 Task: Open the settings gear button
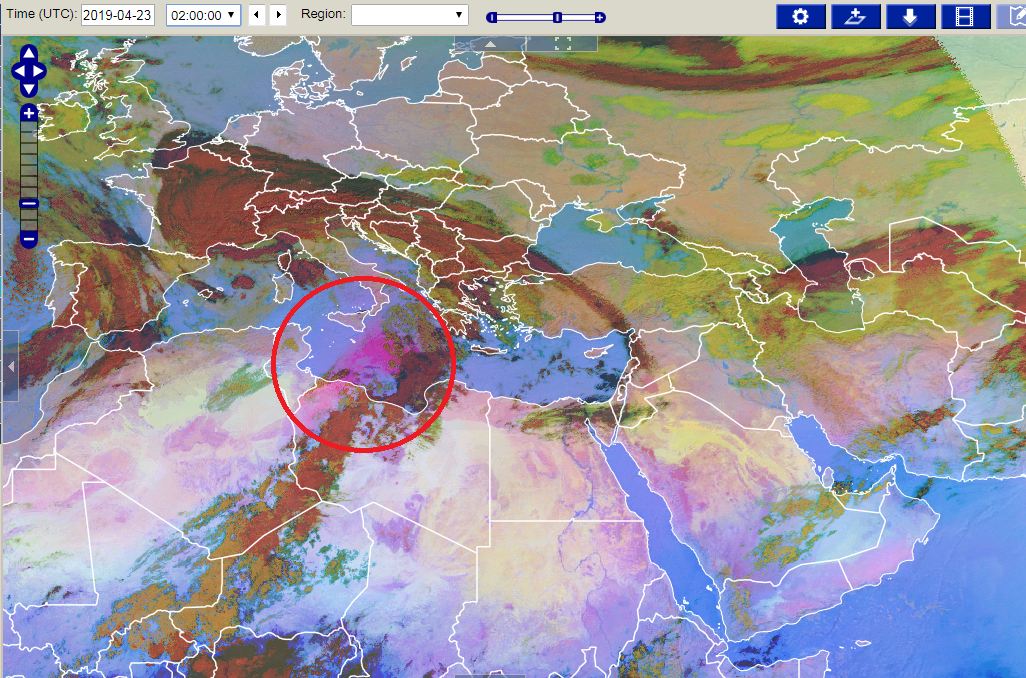(800, 16)
